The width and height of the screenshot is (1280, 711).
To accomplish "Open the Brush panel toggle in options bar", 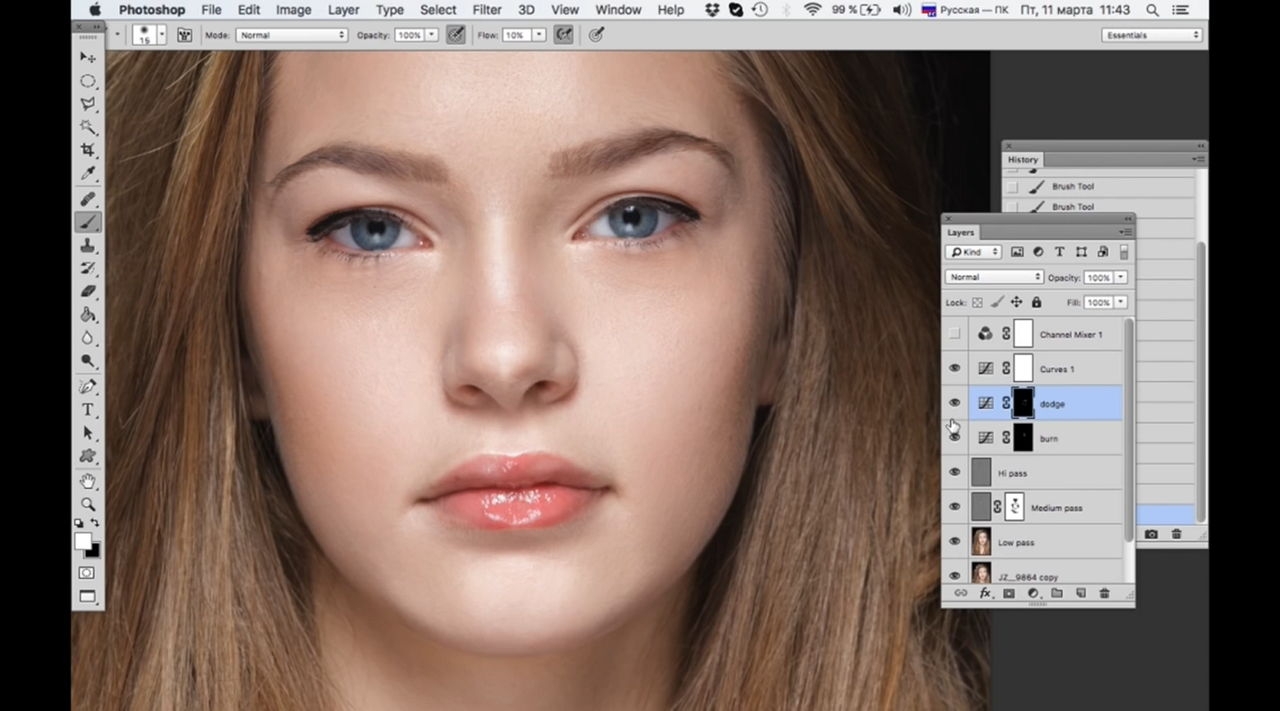I will pyautogui.click(x=184, y=35).
